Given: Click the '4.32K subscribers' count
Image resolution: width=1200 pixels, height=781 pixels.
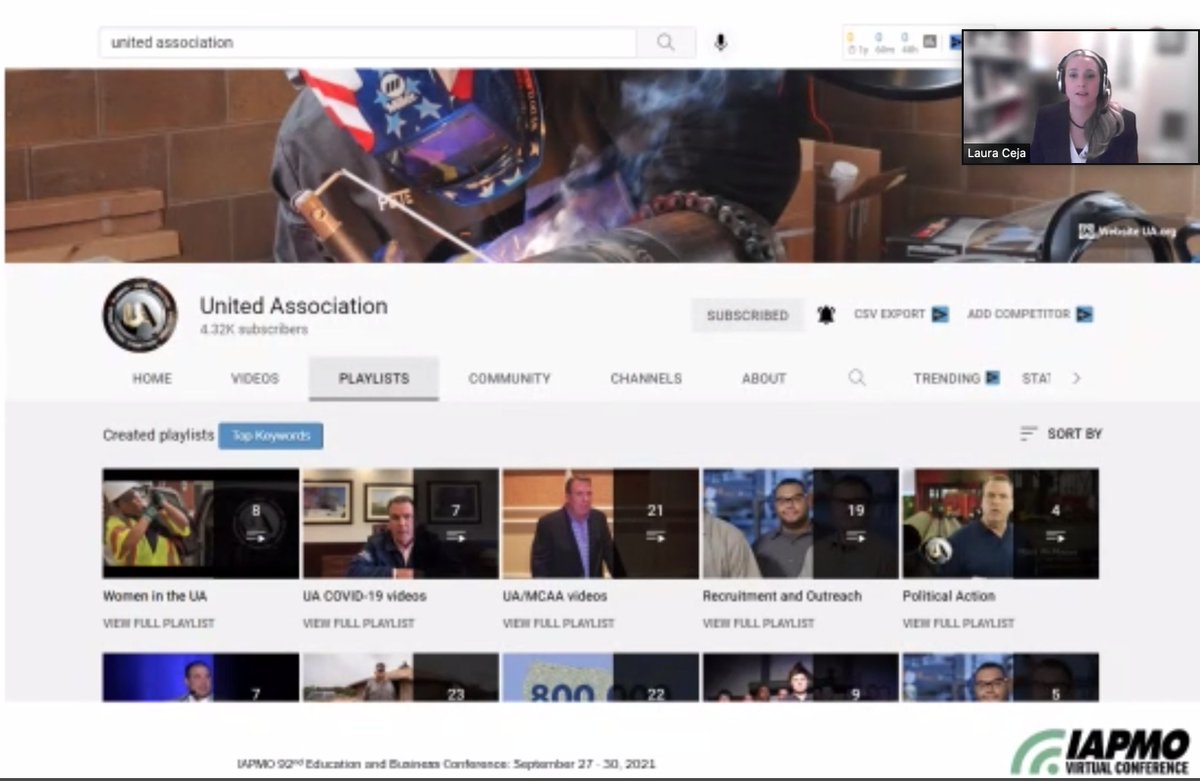Looking at the screenshot, I should [254, 330].
